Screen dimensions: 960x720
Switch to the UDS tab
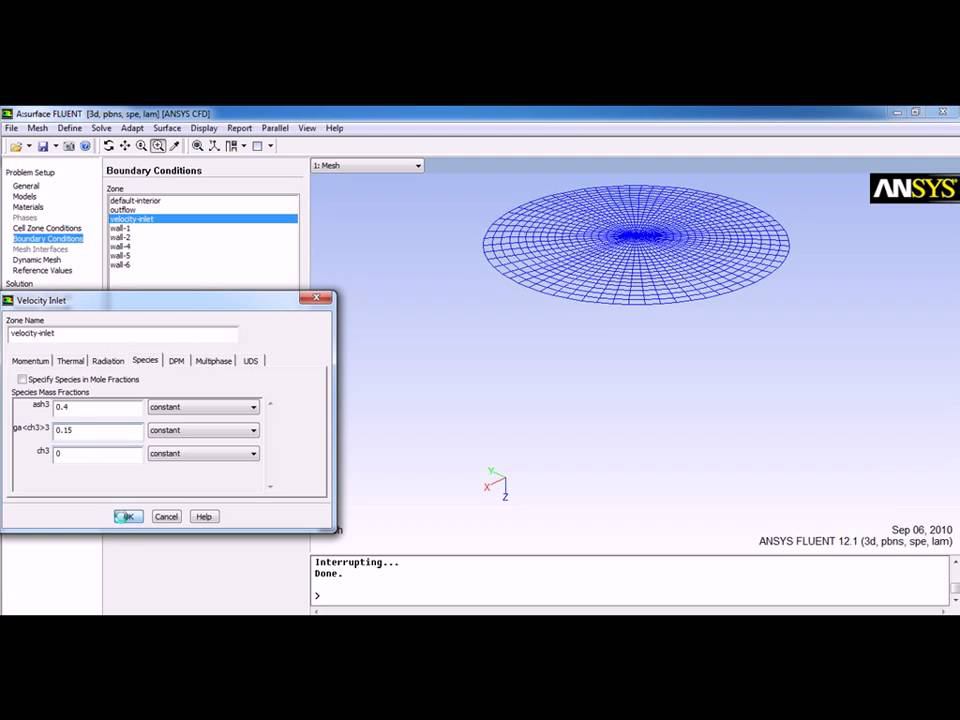coord(250,361)
